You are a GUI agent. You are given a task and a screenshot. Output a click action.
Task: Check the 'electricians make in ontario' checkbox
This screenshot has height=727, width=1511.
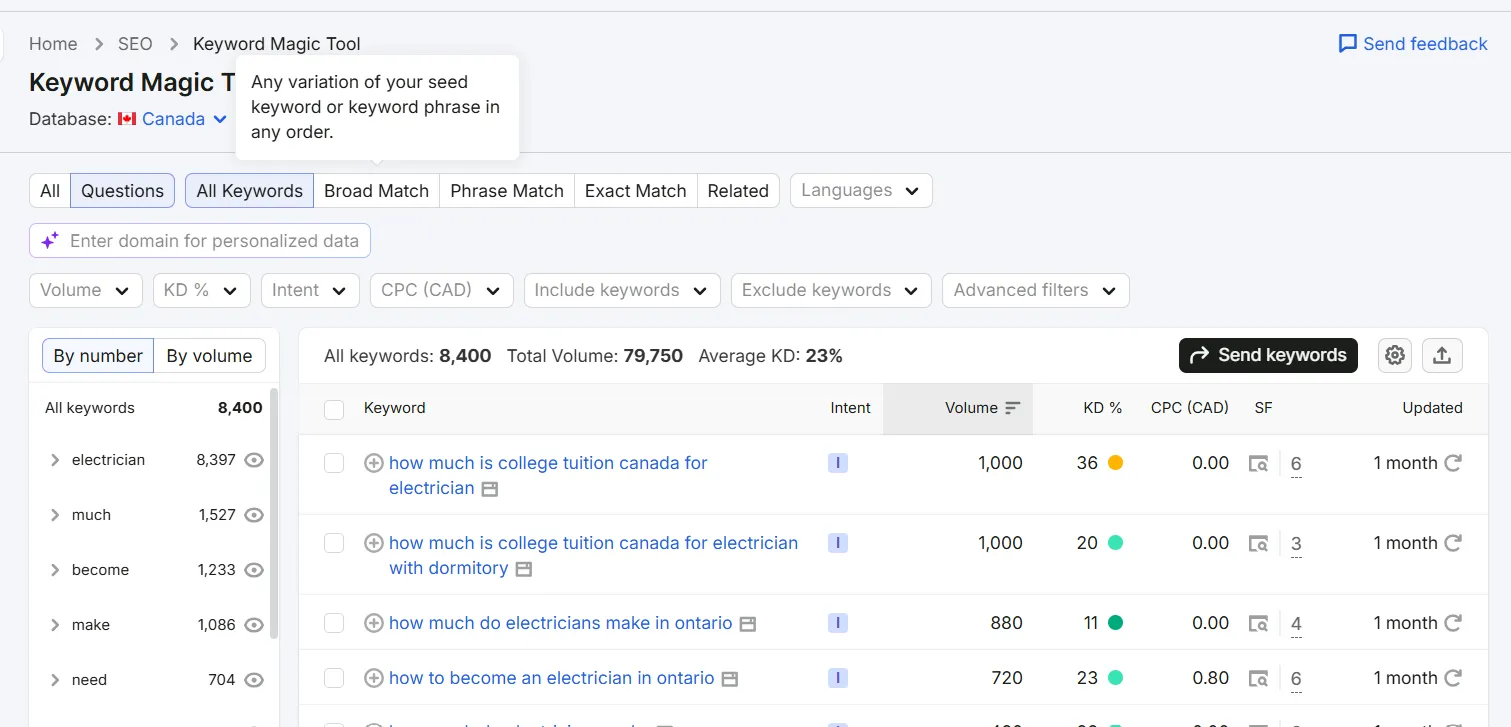334,623
